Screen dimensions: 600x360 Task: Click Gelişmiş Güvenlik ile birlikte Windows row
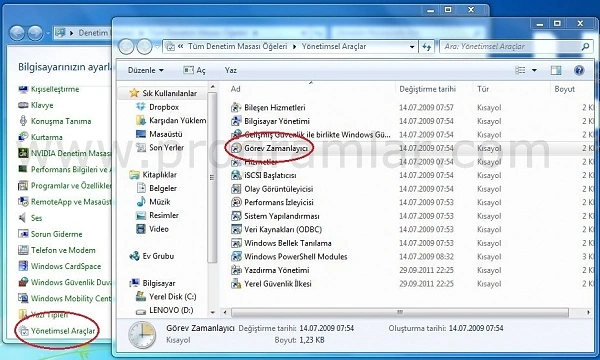(x=412, y=135)
